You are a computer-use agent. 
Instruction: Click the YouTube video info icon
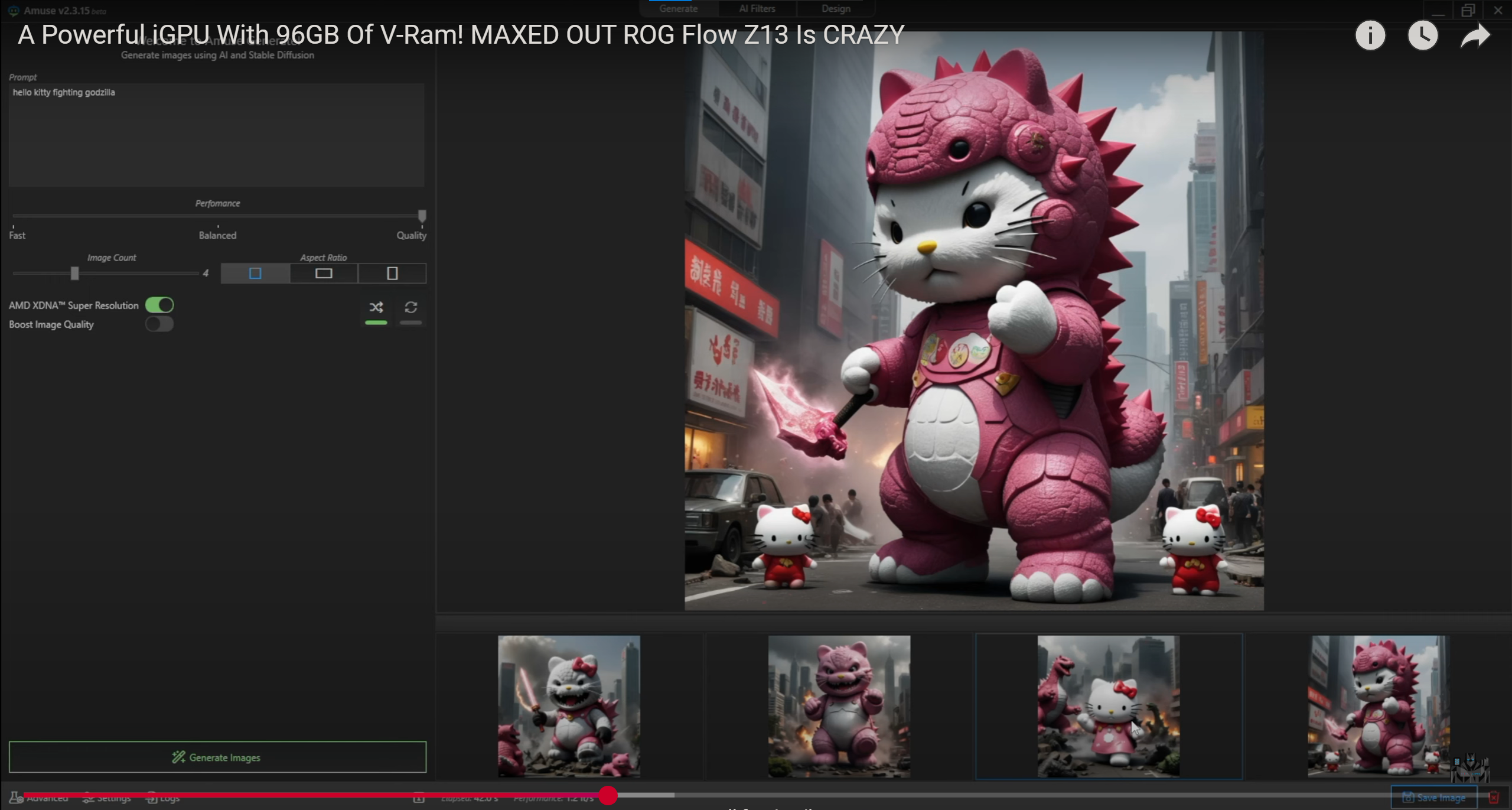tap(1370, 35)
